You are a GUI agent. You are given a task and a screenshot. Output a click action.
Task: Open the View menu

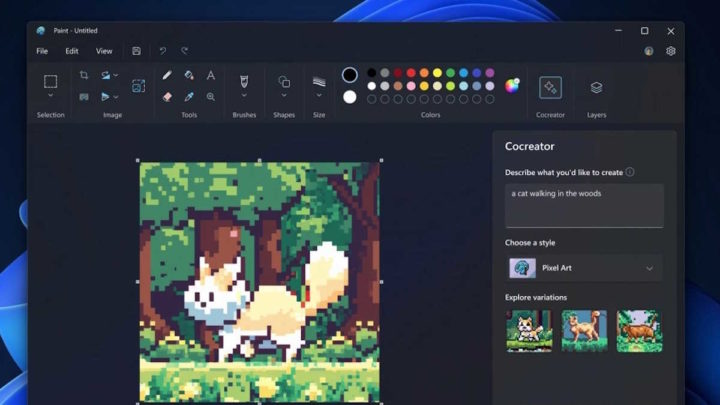[x=104, y=51]
